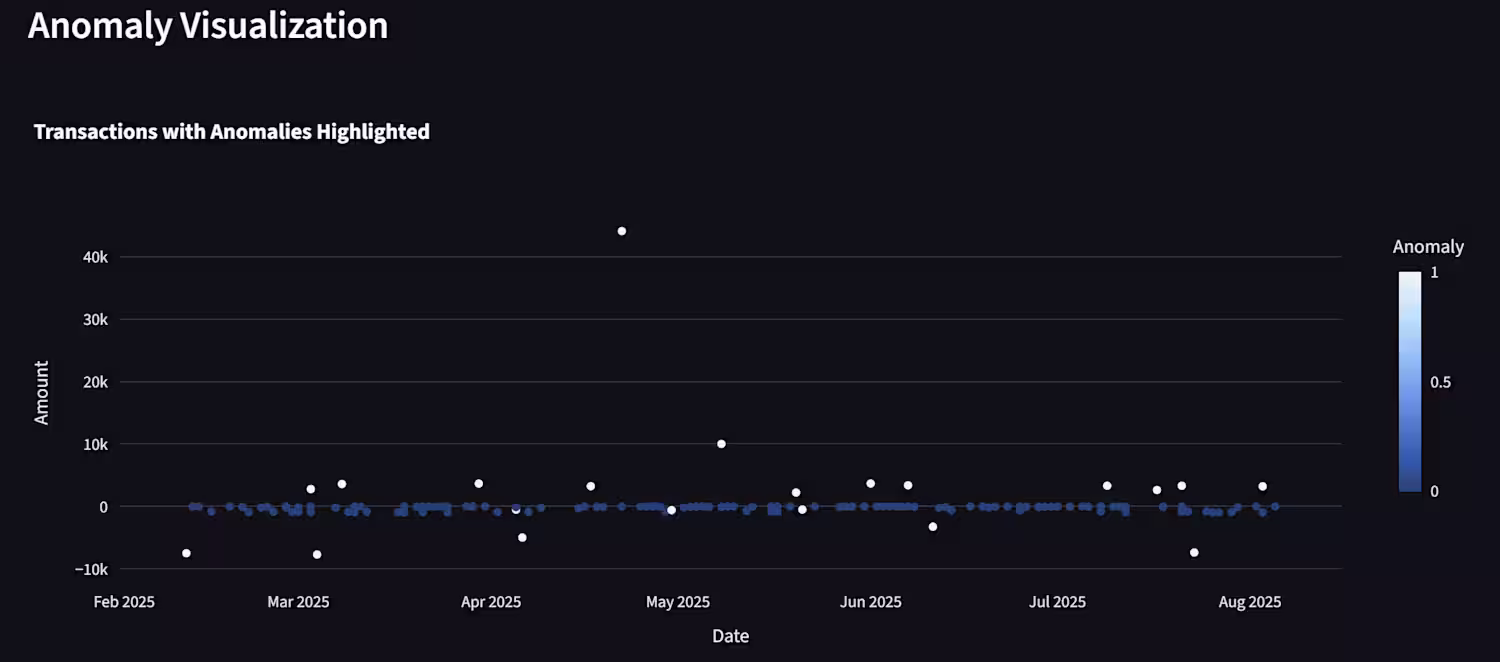
Task: Click the Transactions with Anomalies Highlighted title
Action: tap(232, 131)
